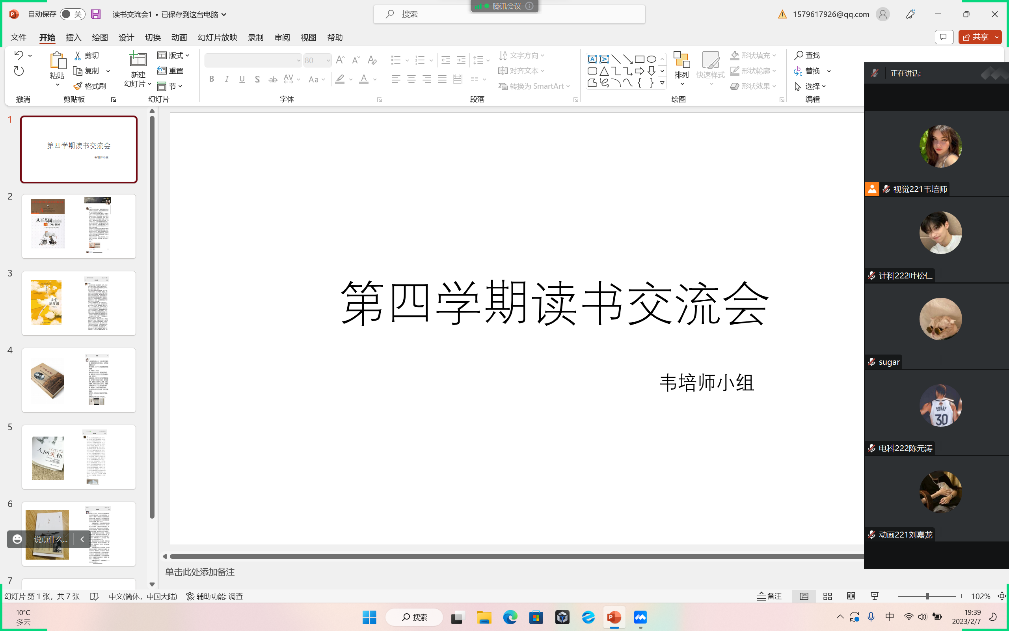1009x631 pixels.
Task: Click the zoom slider in status bar
Action: [x=927, y=596]
